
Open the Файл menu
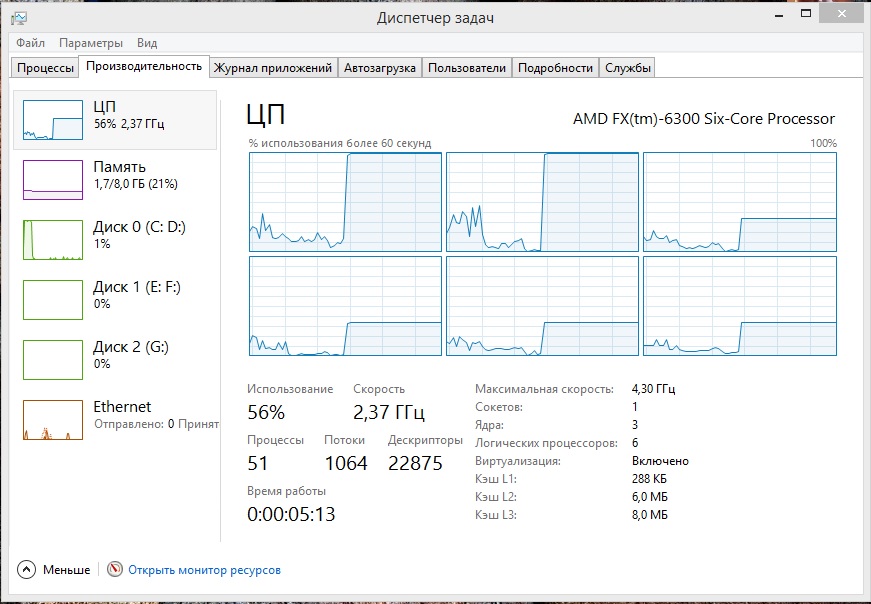point(30,43)
